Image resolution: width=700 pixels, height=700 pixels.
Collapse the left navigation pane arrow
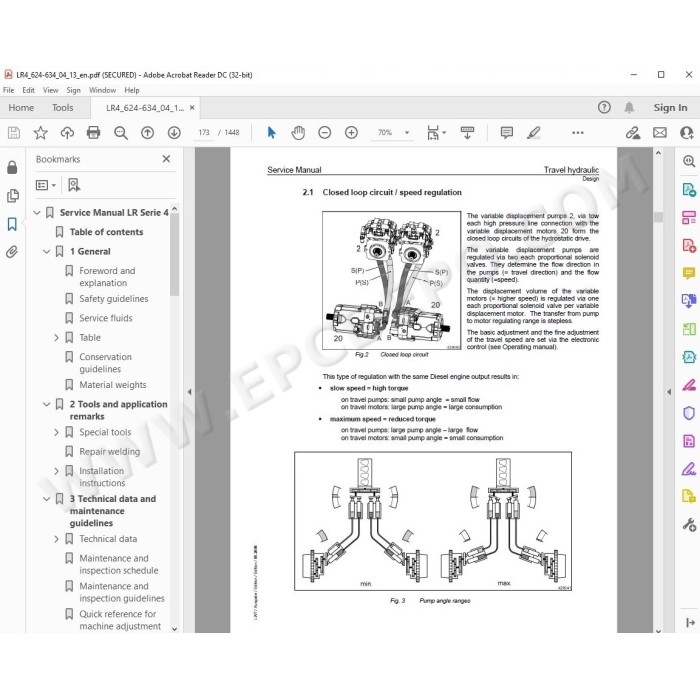pos(189,392)
